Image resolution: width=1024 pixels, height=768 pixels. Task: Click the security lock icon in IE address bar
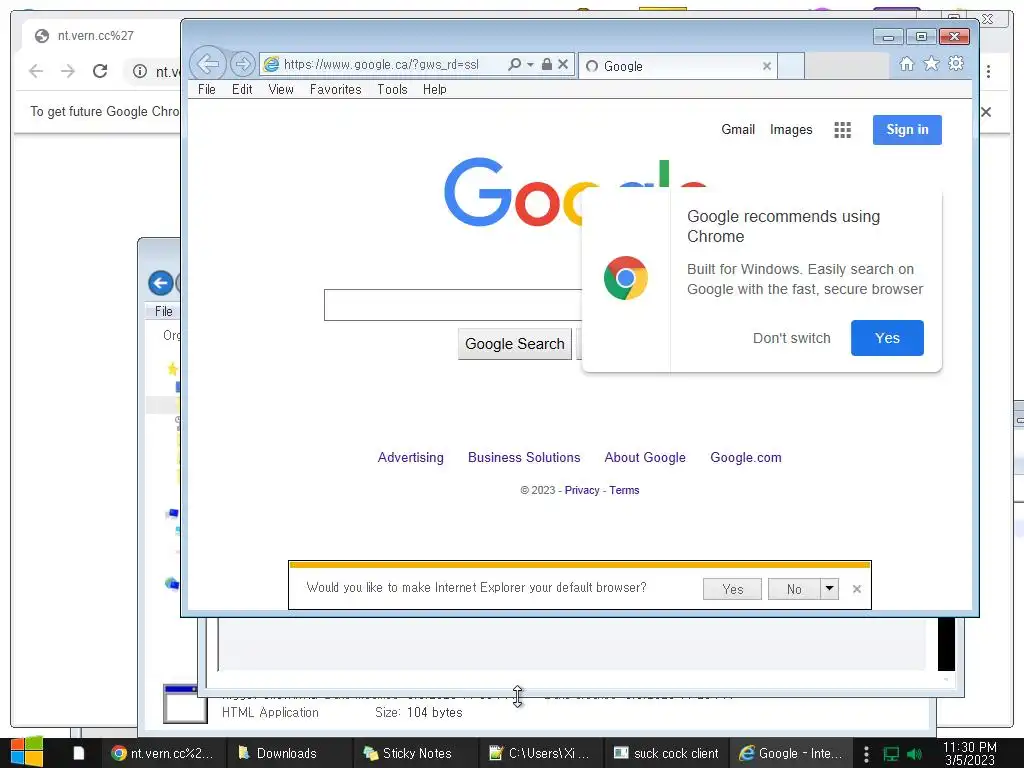click(547, 64)
